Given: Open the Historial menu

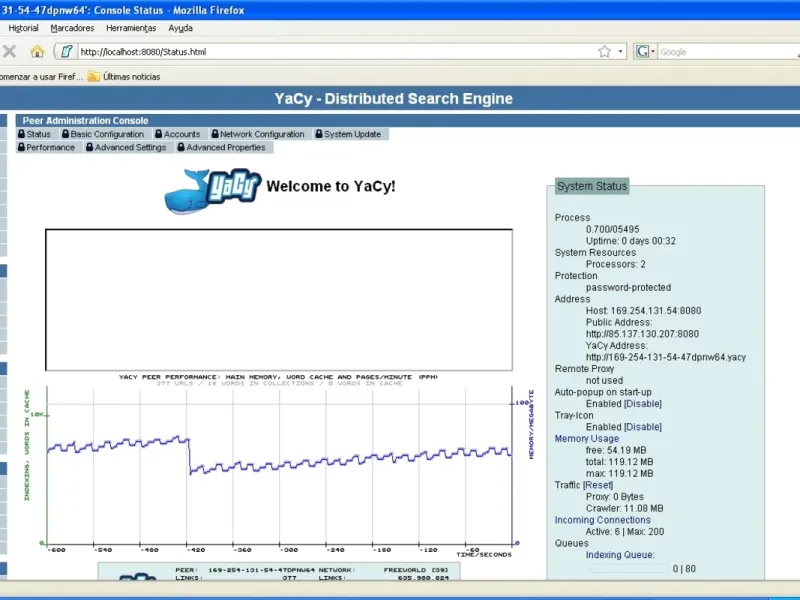Looking at the screenshot, I should point(23,28).
